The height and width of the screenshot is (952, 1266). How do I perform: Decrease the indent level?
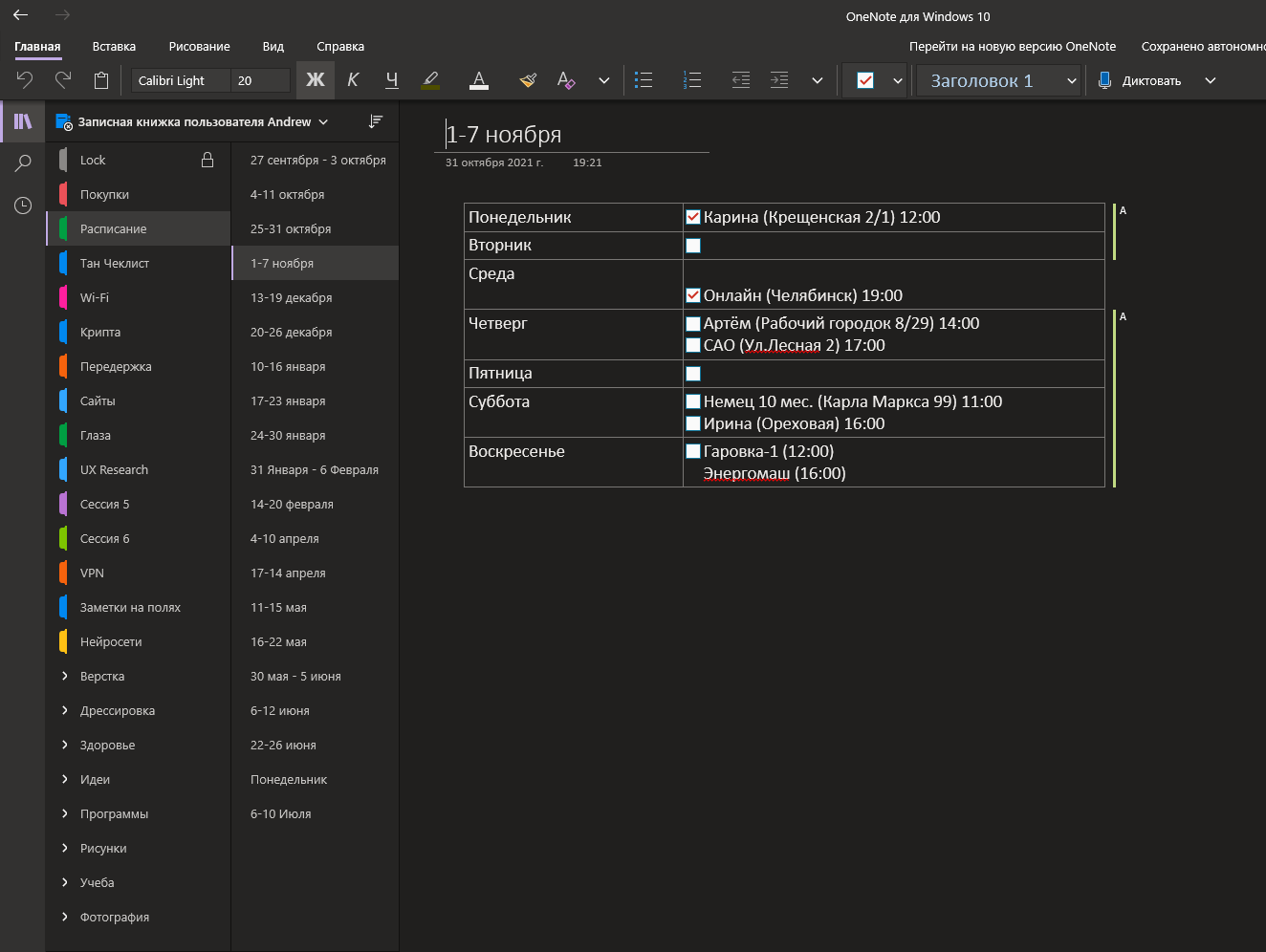[x=741, y=80]
